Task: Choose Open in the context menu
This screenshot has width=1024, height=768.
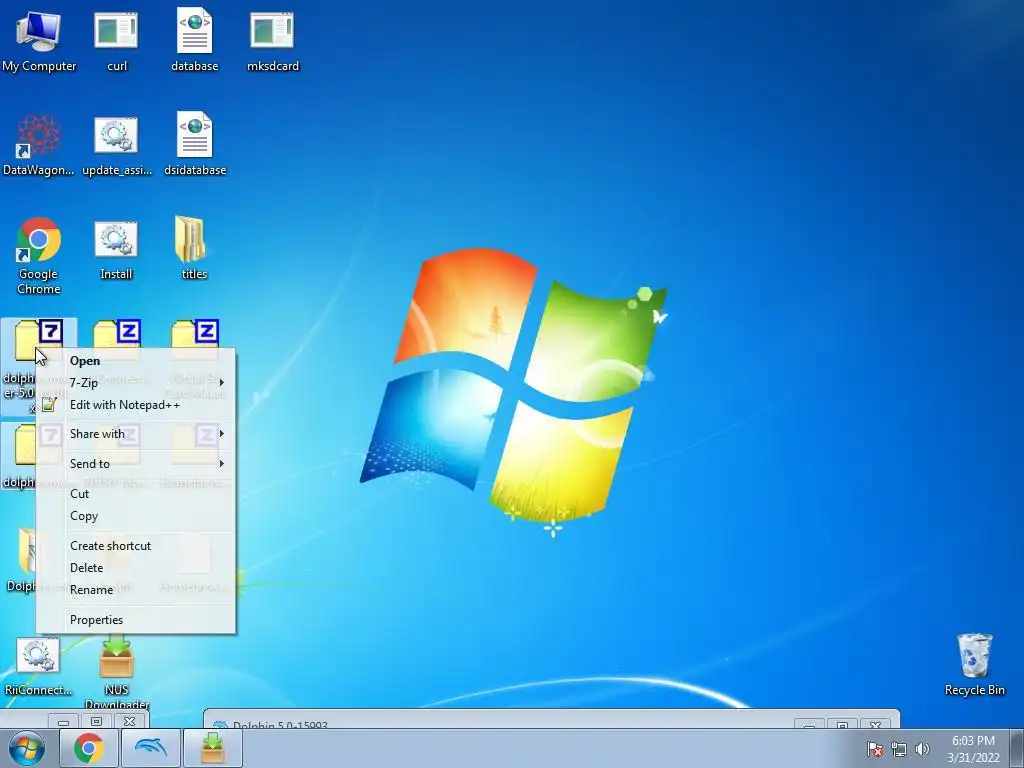Action: (x=136, y=360)
